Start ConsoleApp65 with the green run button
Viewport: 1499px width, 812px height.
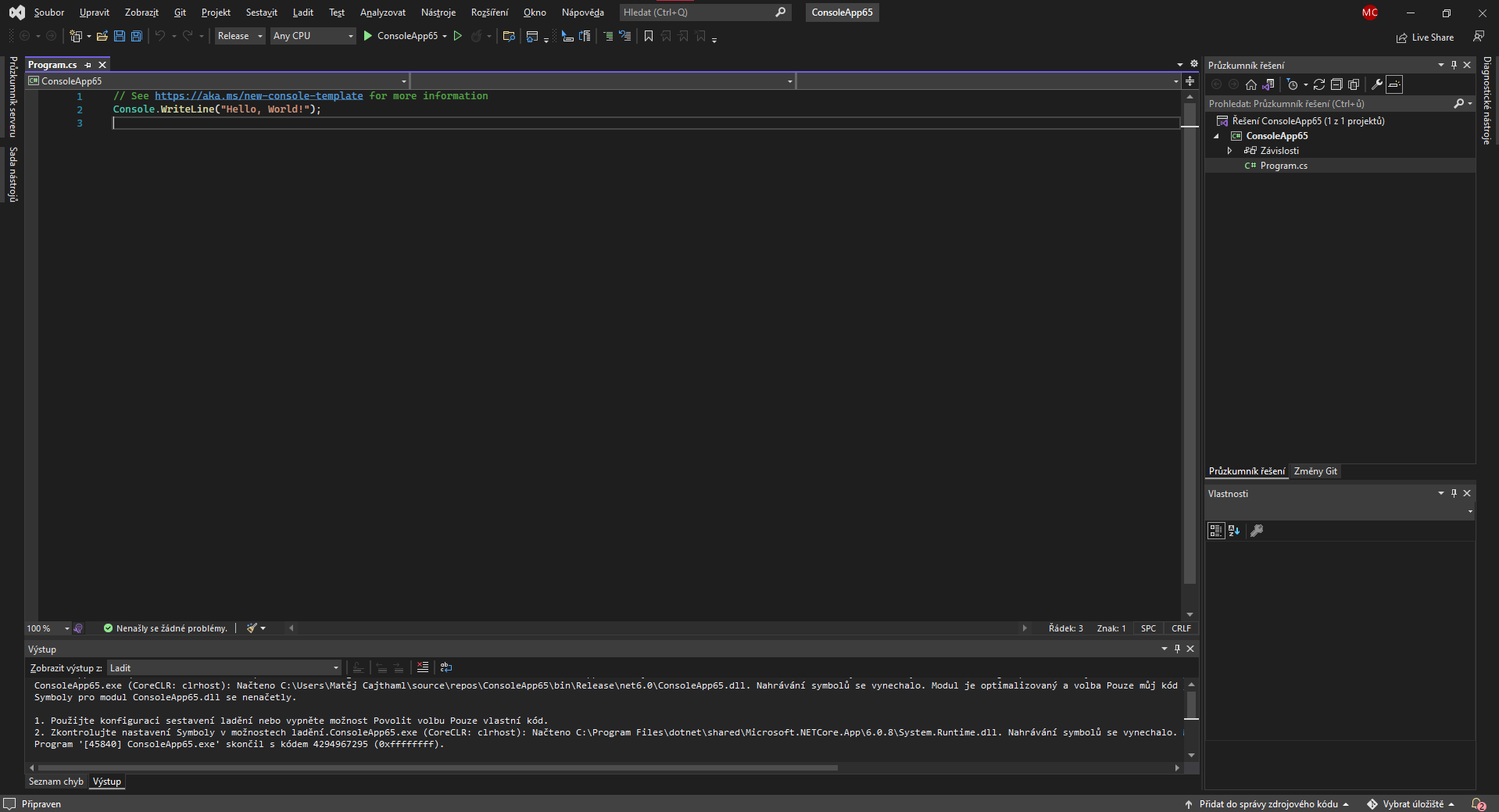367,36
